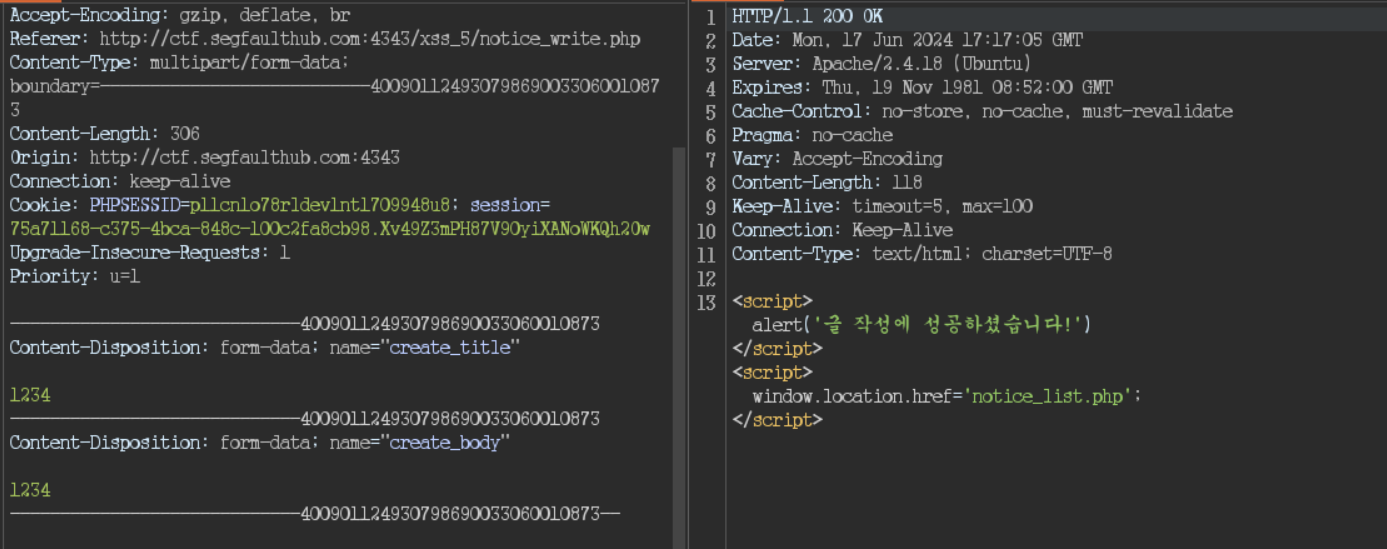Select the Connection: keep-alive request header
Screen dimensions: 1387x549
(120, 182)
